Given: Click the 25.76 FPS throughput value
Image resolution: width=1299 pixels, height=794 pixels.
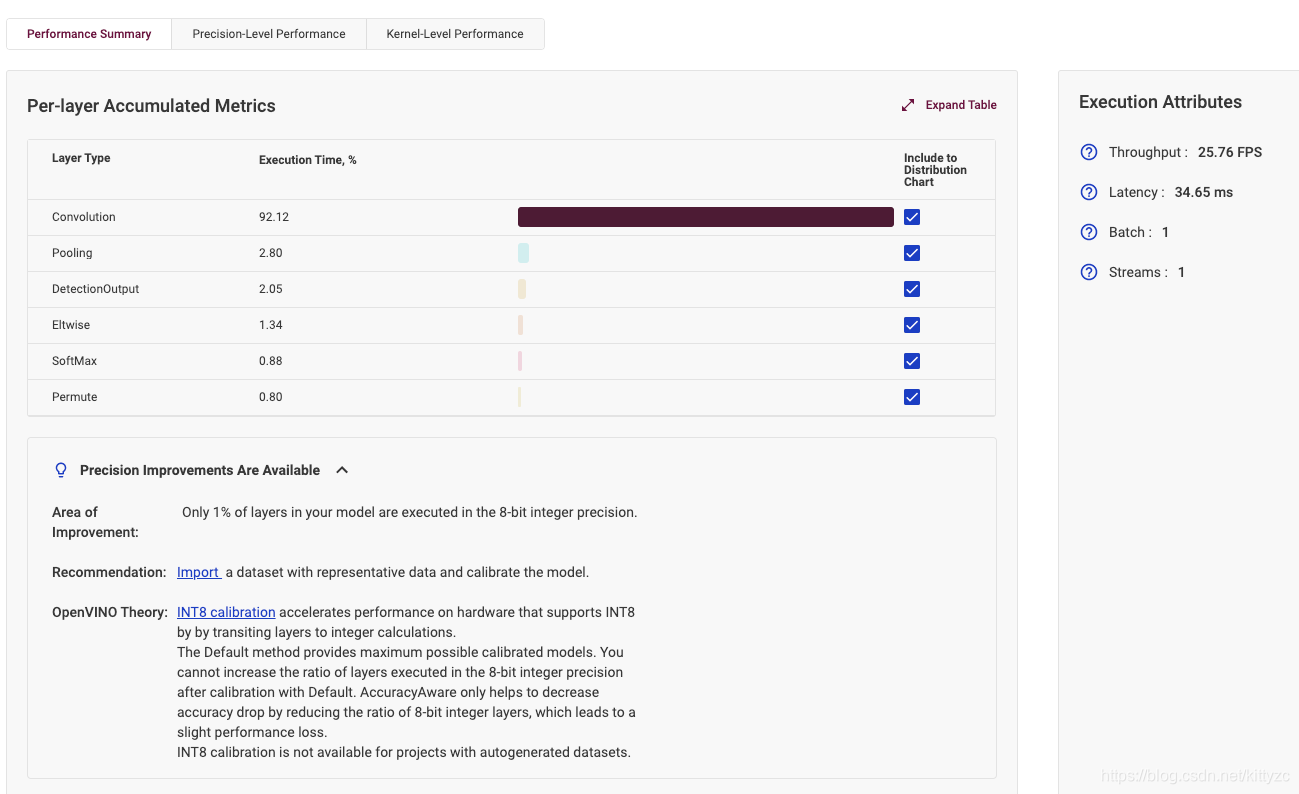Looking at the screenshot, I should 1230,152.
